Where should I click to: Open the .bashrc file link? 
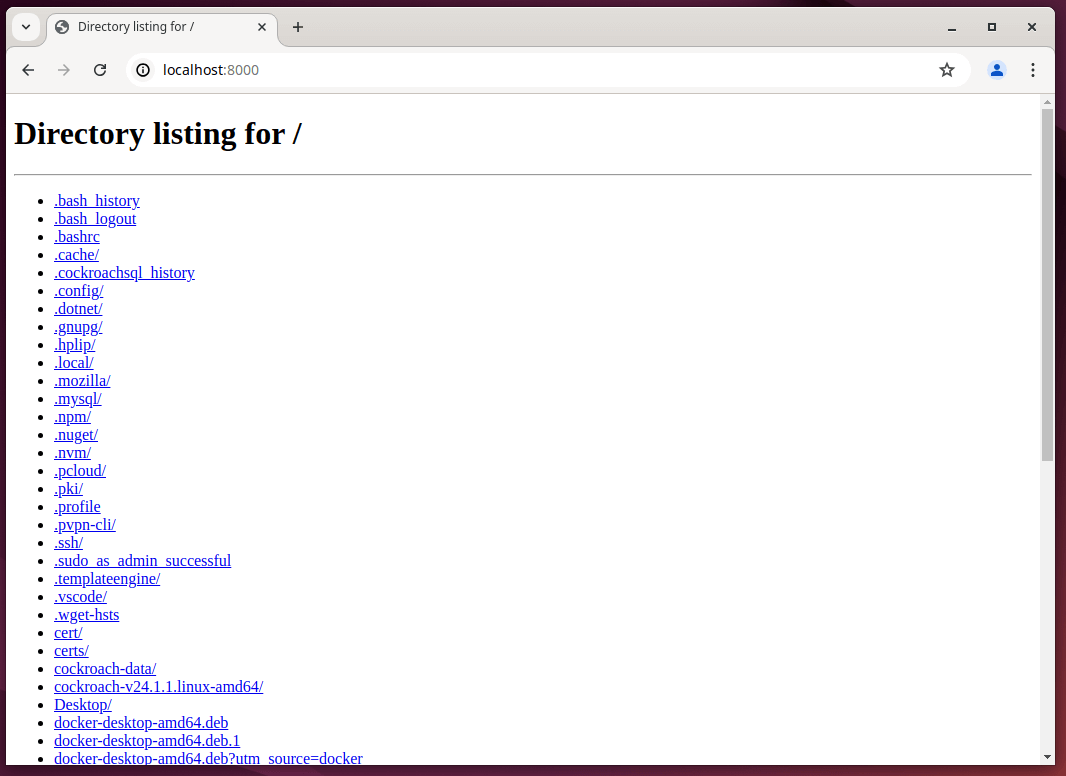pos(77,237)
